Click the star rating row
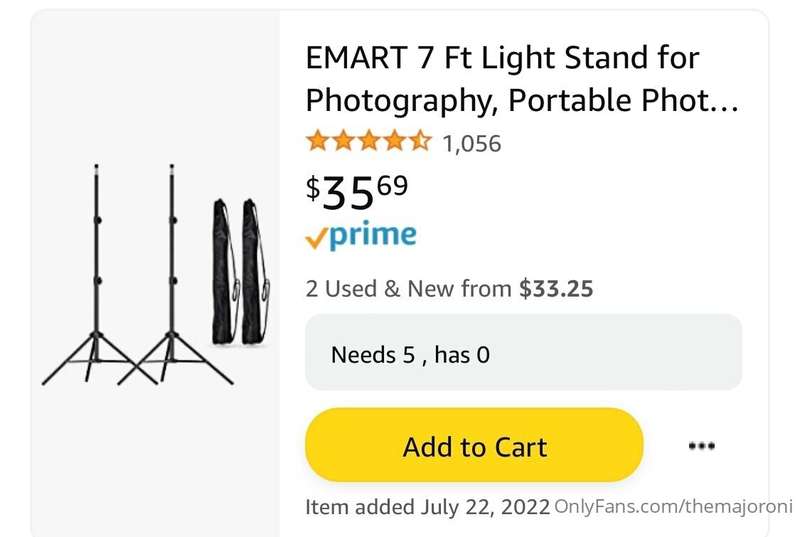The width and height of the screenshot is (800, 537). (x=369, y=141)
